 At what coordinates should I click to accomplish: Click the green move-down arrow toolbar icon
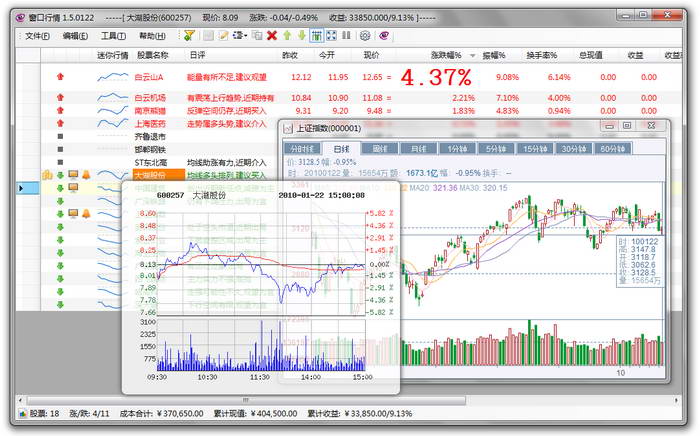[x=302, y=35]
